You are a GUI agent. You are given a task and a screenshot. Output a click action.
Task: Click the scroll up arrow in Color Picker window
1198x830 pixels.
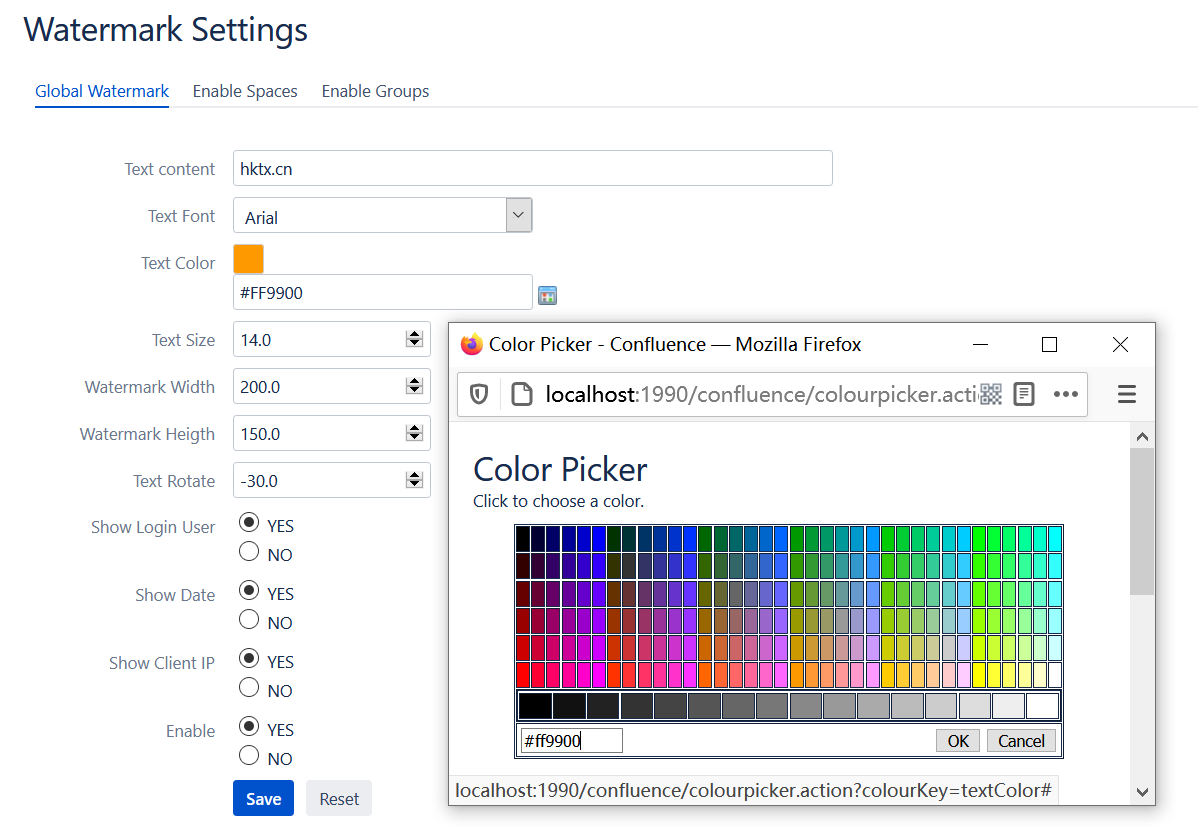click(x=1142, y=436)
